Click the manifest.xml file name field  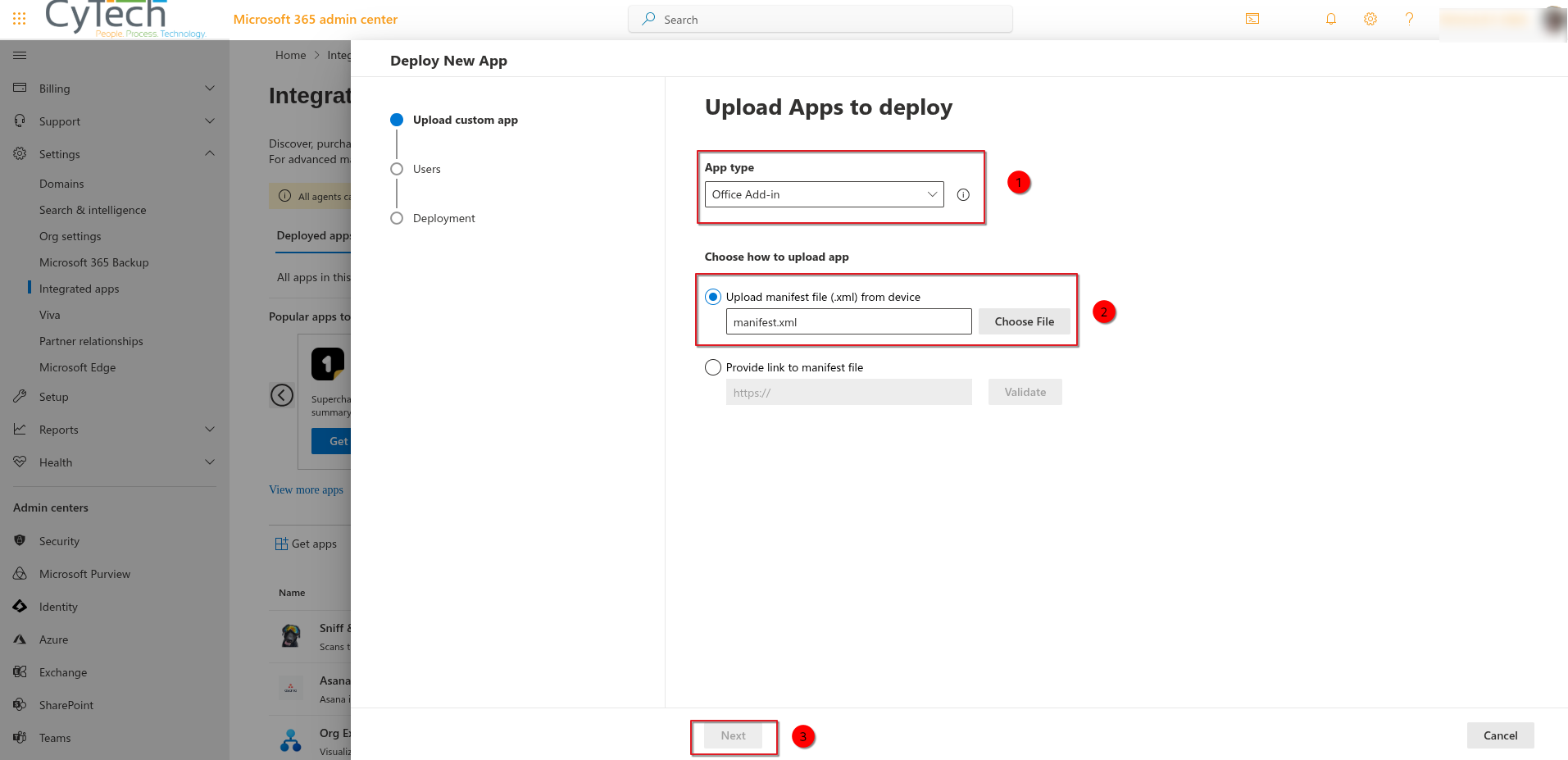pos(849,321)
